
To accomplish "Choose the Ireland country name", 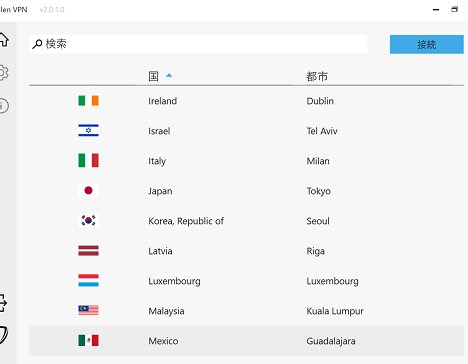I will [x=163, y=101].
